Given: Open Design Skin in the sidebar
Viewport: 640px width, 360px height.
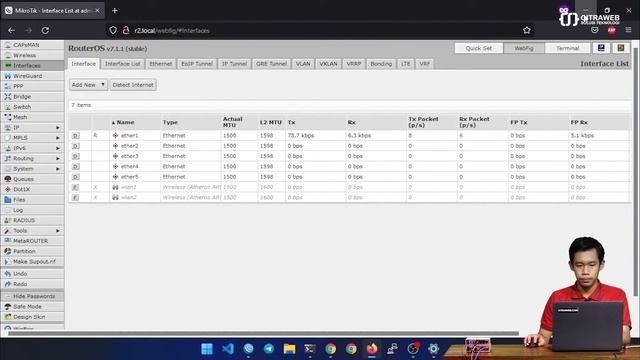Looking at the screenshot, I should (x=32, y=317).
